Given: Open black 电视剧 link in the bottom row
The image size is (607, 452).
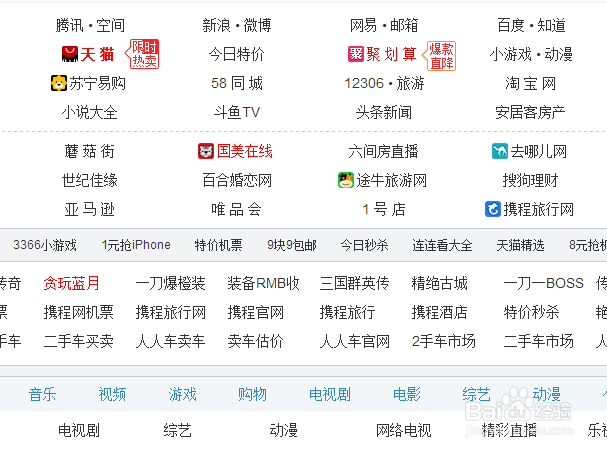Looking at the screenshot, I should 79,430.
